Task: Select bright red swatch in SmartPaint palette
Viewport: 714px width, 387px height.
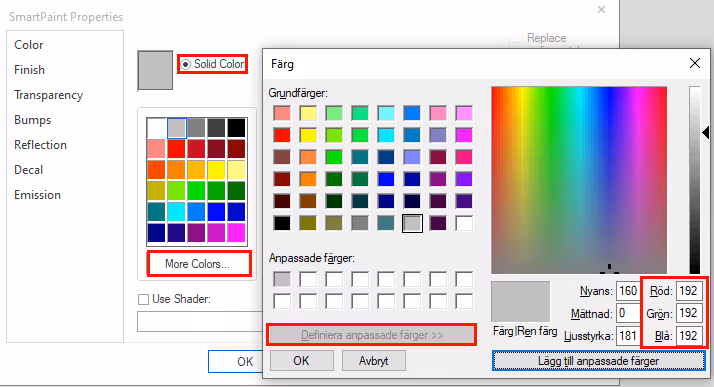Action: 177,149
